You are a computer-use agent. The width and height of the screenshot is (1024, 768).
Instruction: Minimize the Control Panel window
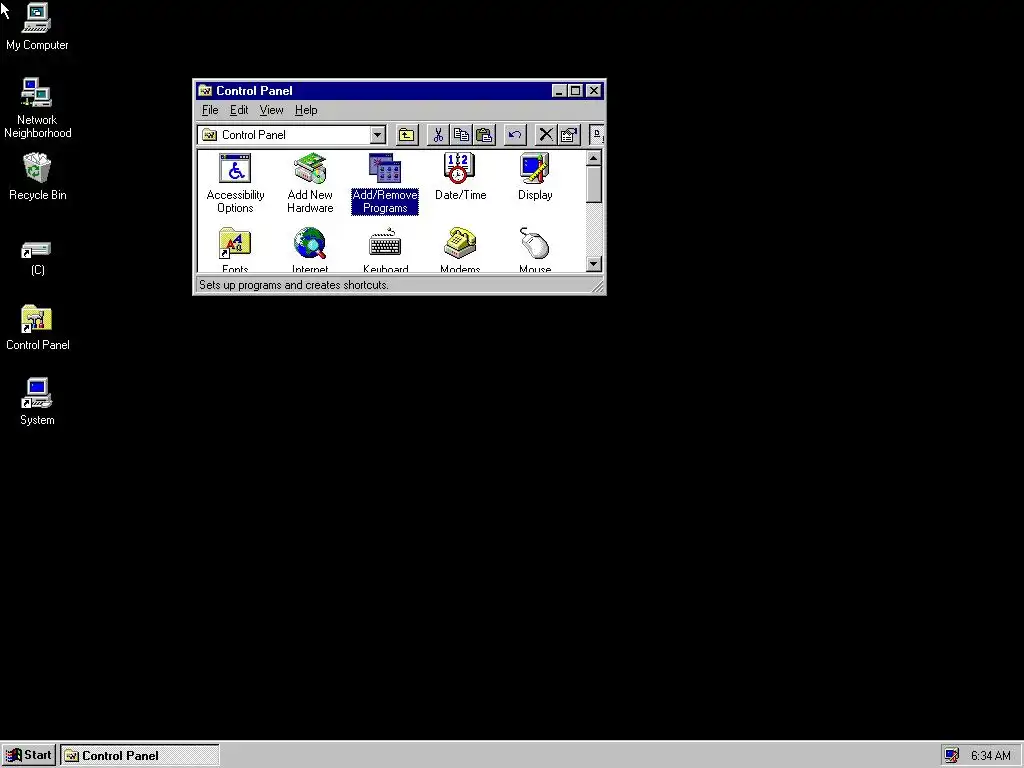pos(558,91)
